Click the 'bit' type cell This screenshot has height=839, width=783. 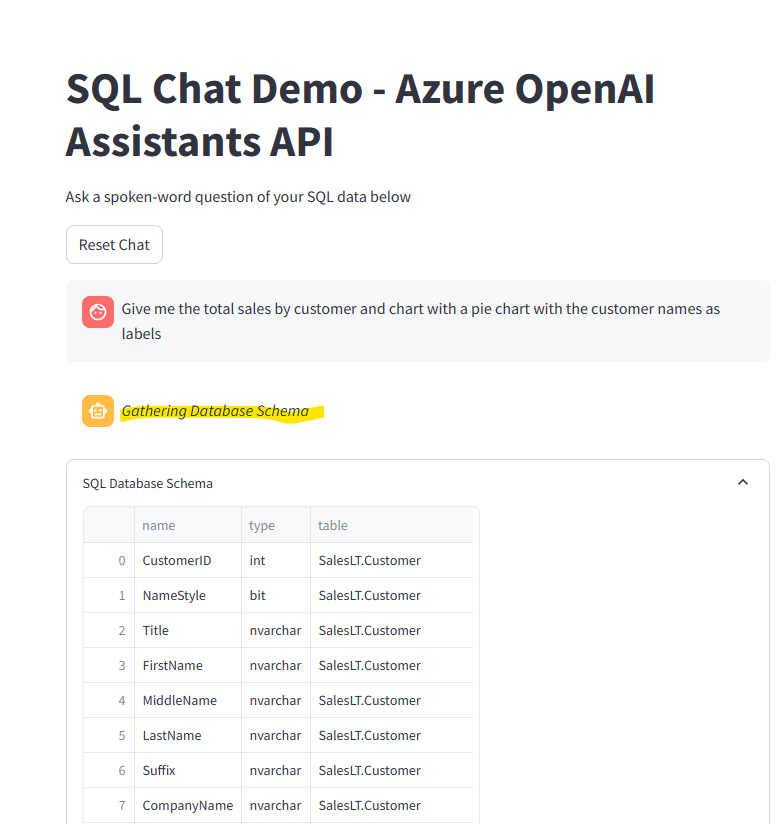(x=276, y=595)
